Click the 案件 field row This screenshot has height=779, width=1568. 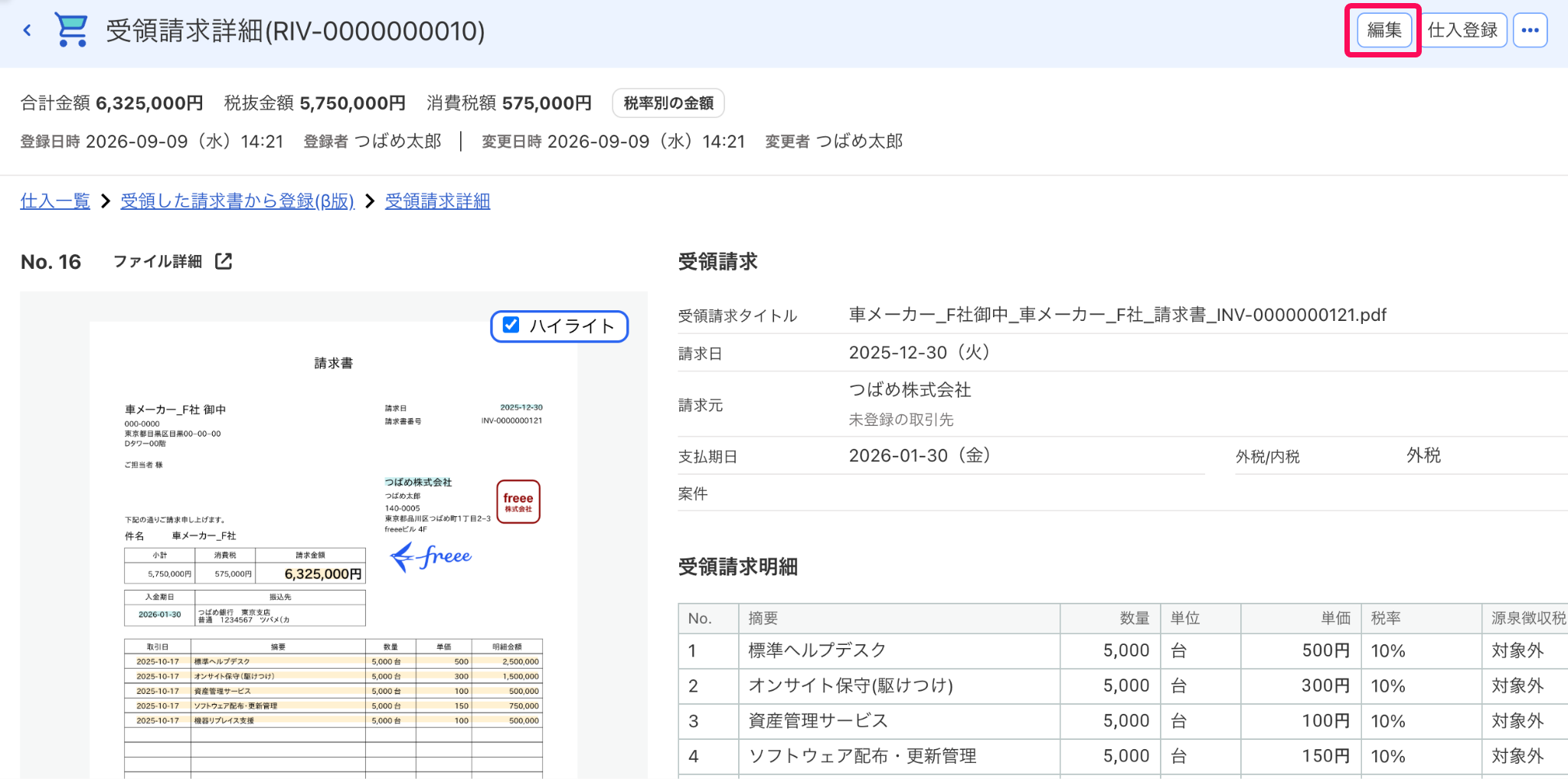[x=1122, y=494]
